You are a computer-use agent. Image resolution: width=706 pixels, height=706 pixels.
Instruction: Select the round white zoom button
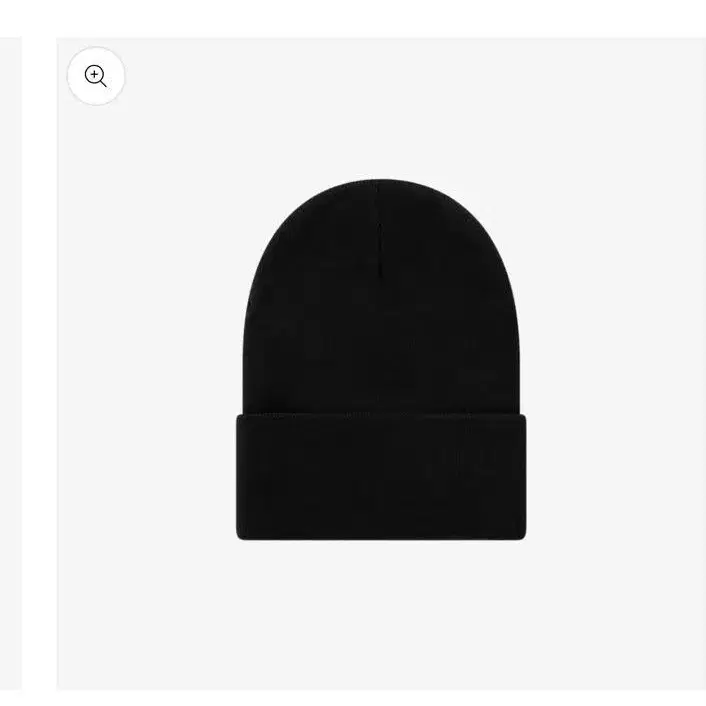tap(96, 76)
